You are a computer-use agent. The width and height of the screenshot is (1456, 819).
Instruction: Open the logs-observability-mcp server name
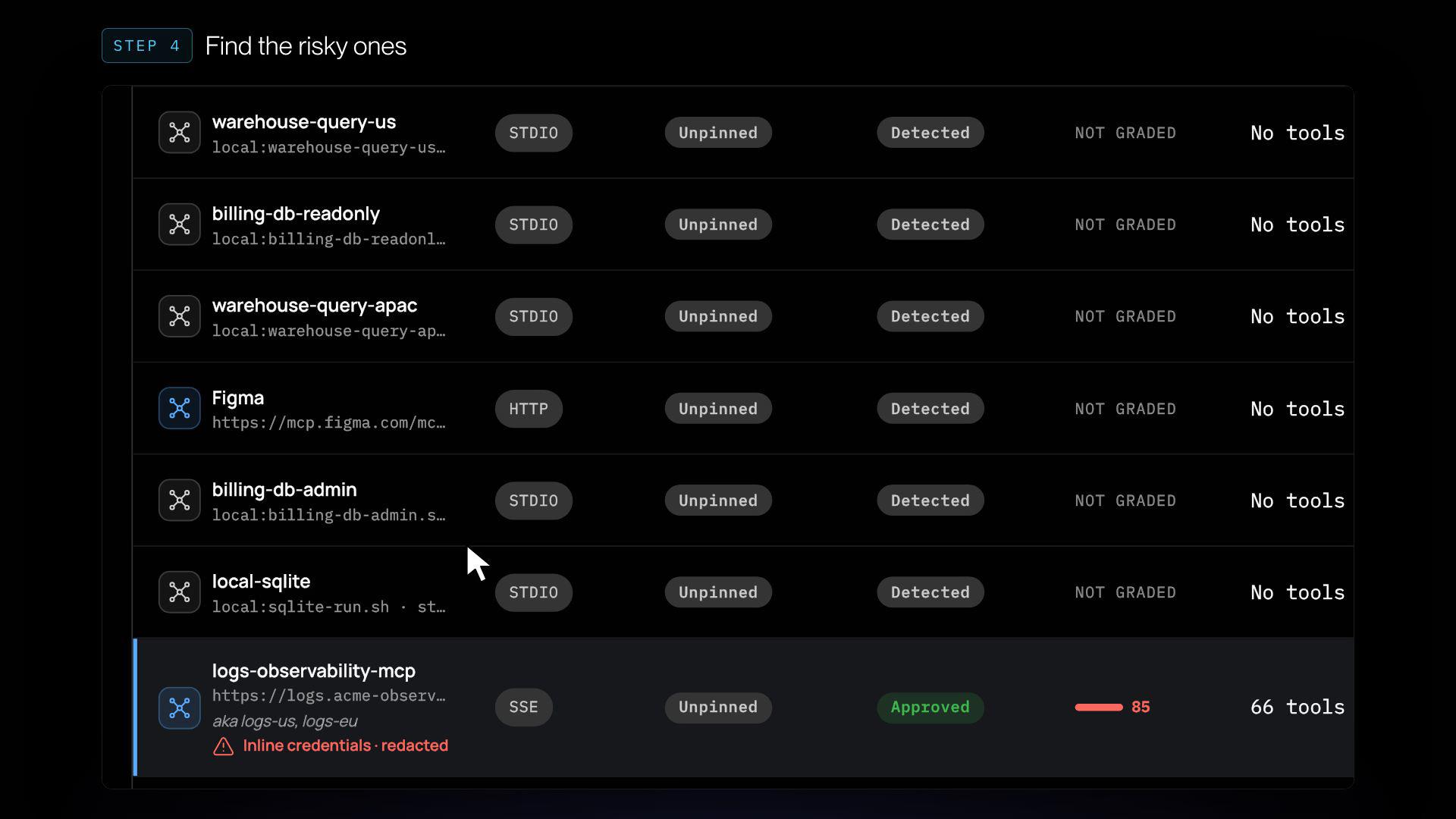click(314, 671)
